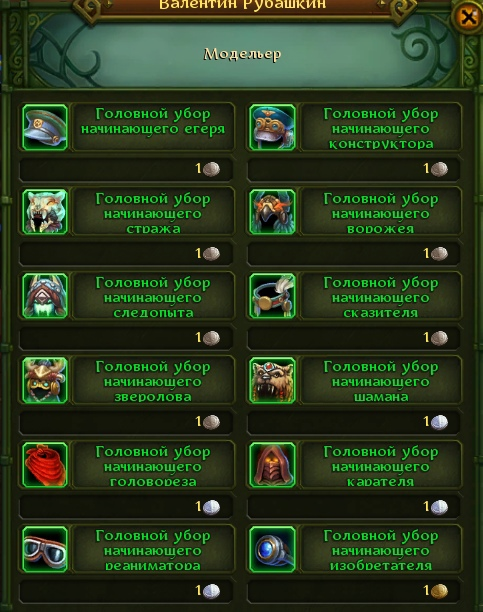Select the feathered headband сказитель icon
This screenshot has height=612, width=483.
tap(272, 296)
